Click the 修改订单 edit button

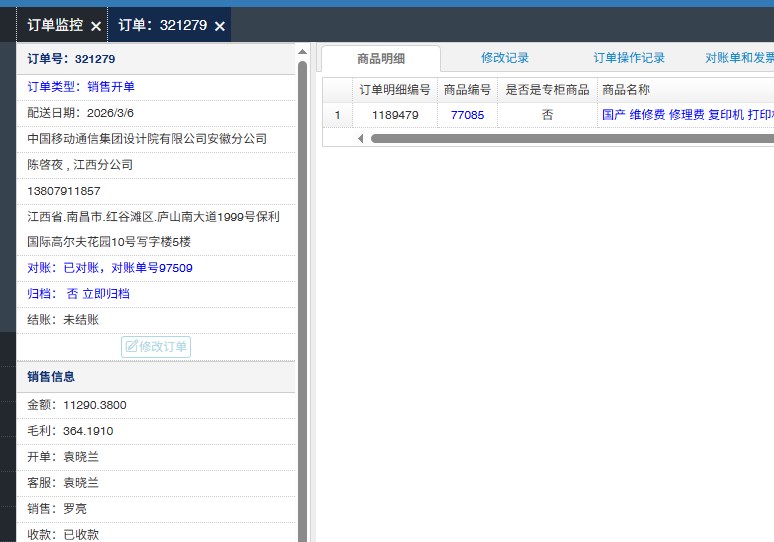click(156, 346)
